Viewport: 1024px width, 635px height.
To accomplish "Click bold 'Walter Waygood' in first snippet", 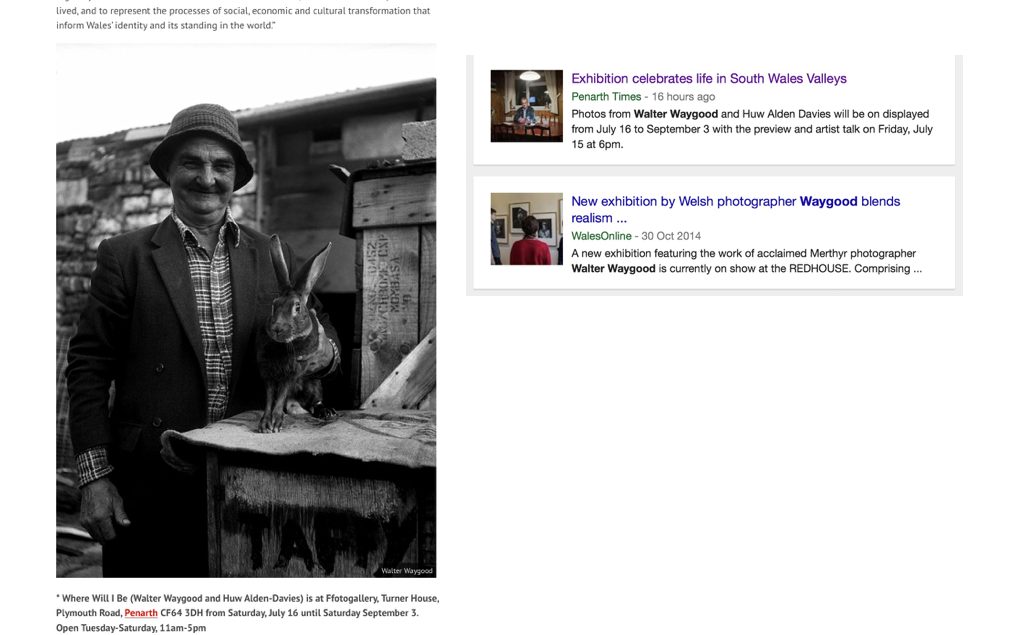I will click(675, 114).
